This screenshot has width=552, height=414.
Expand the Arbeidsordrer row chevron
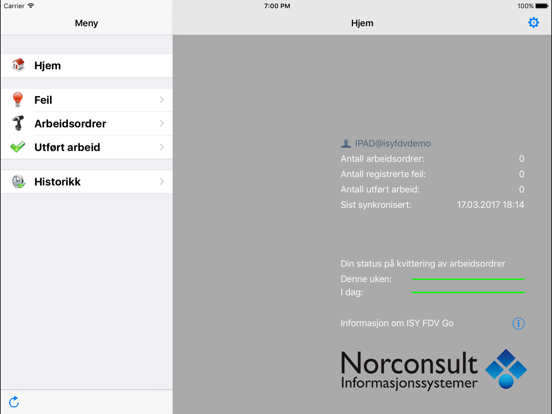(x=162, y=123)
